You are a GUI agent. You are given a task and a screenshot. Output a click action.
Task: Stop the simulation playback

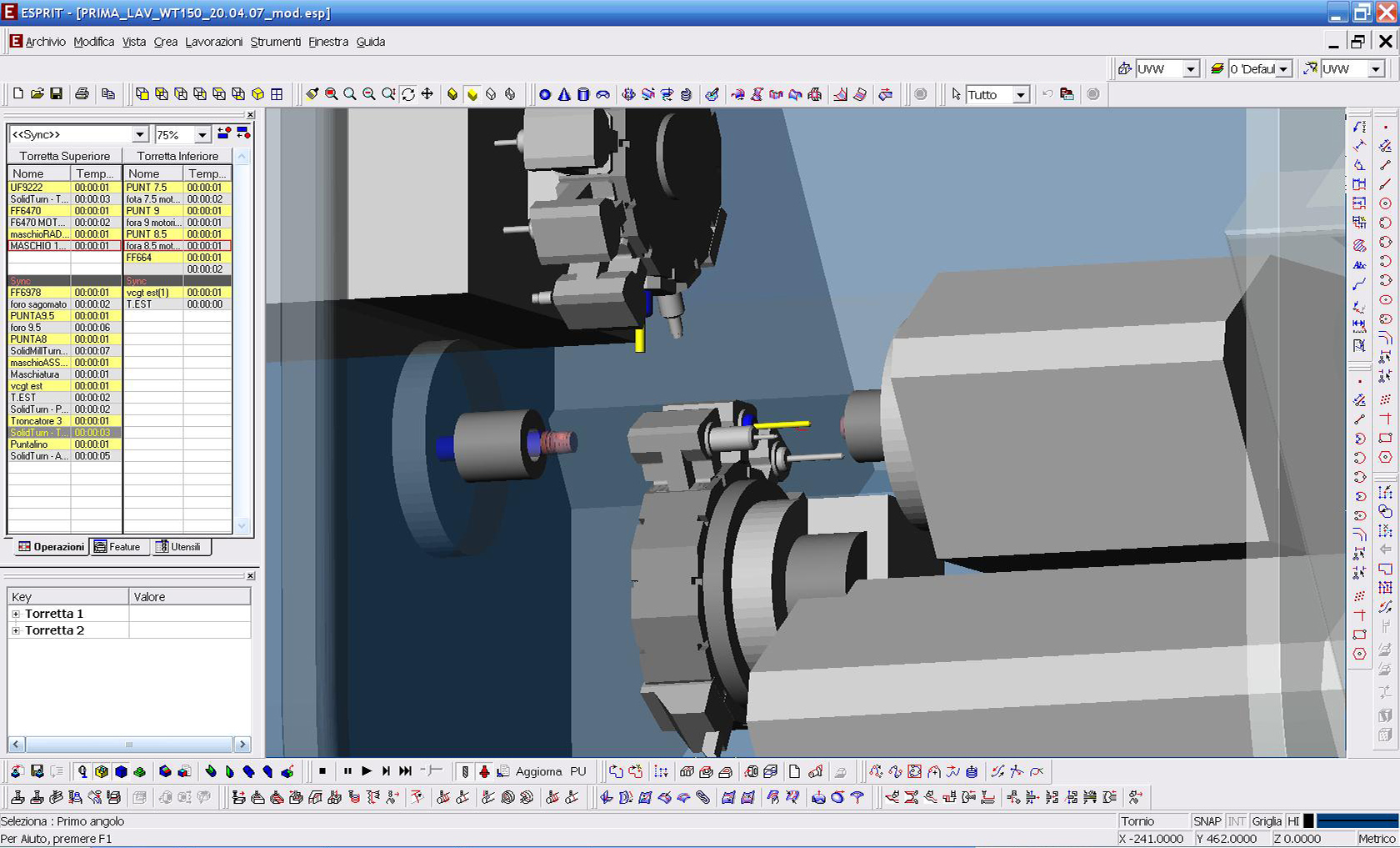(322, 771)
